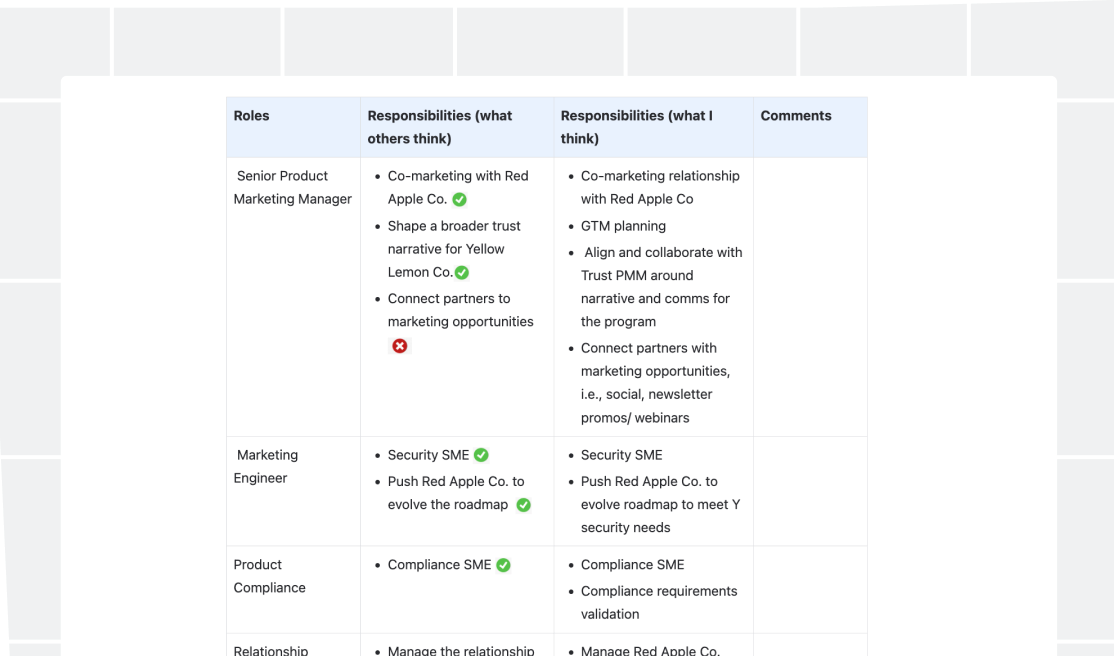Screen dimensions: 1114x656
Task: Click Compliance requirements validation bullet
Action: pos(659,603)
